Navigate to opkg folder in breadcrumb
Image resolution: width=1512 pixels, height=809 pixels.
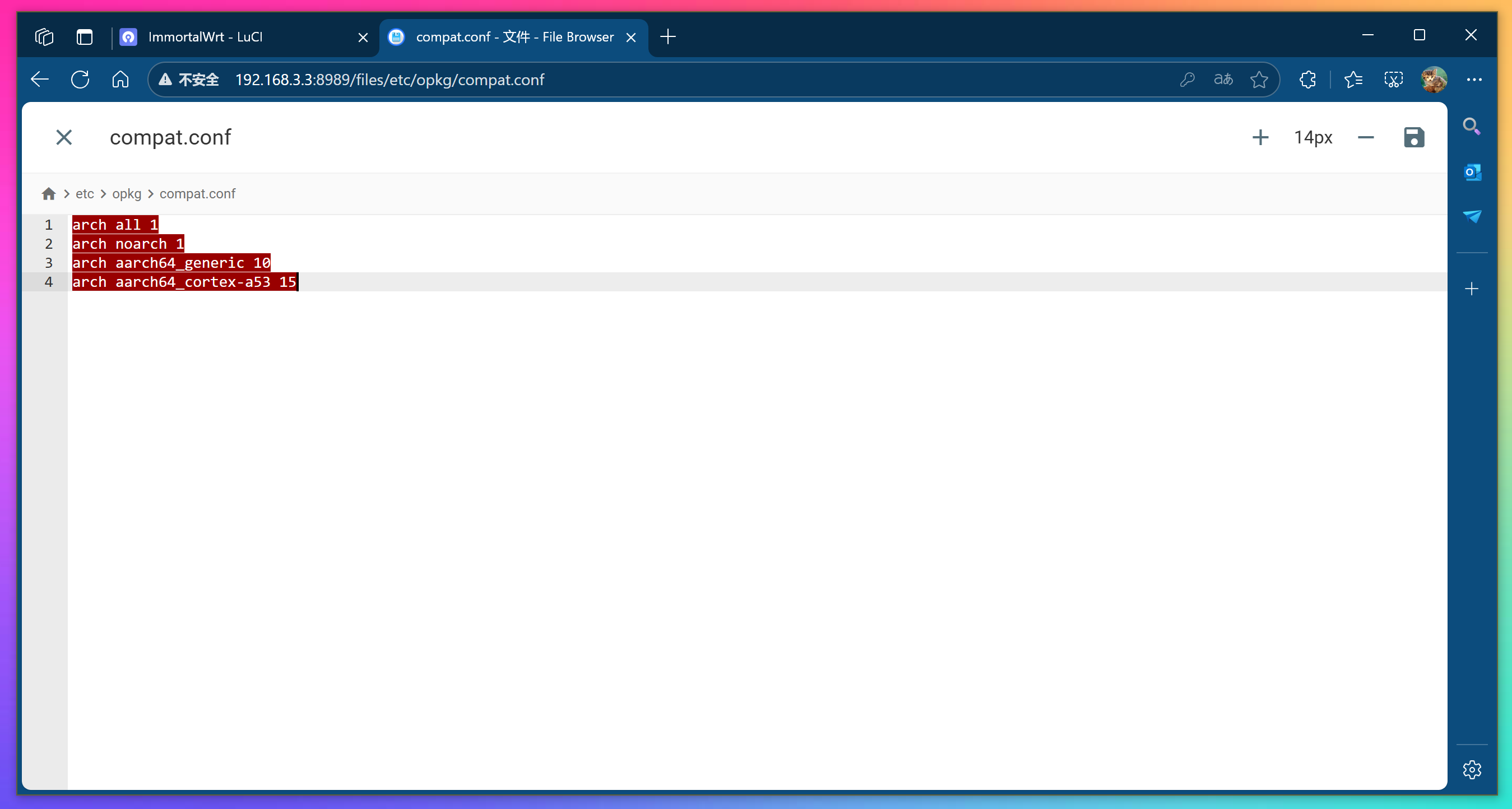coord(127,194)
